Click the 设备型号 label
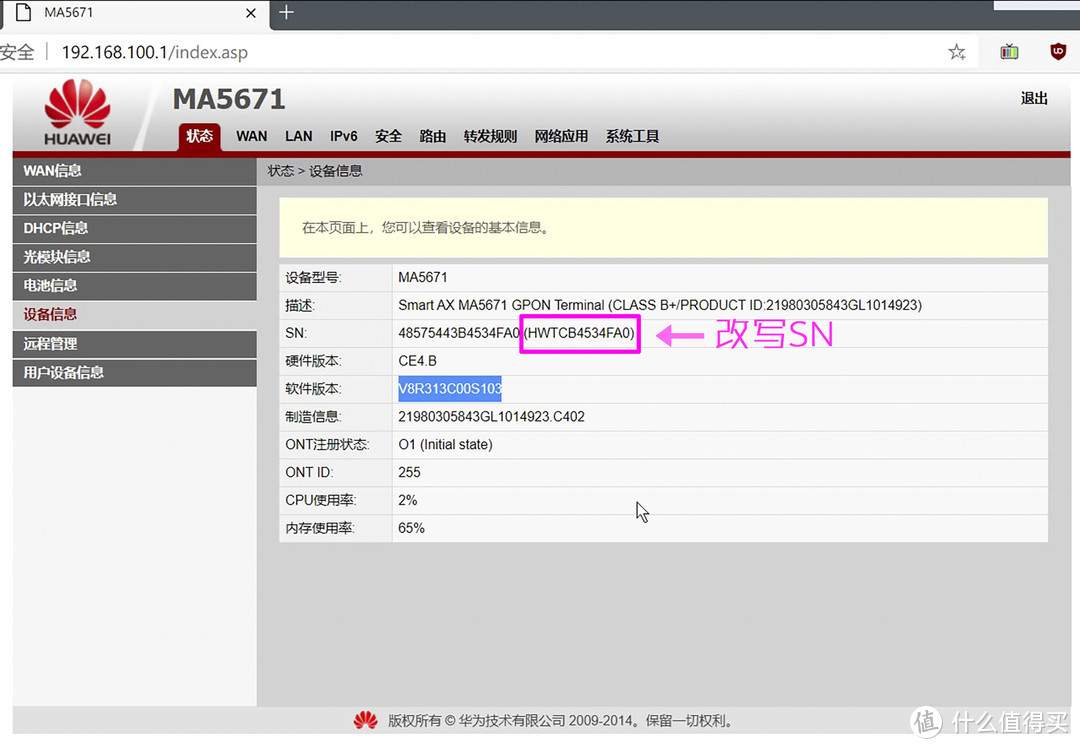Screen dimensions: 1080x749 click(313, 278)
